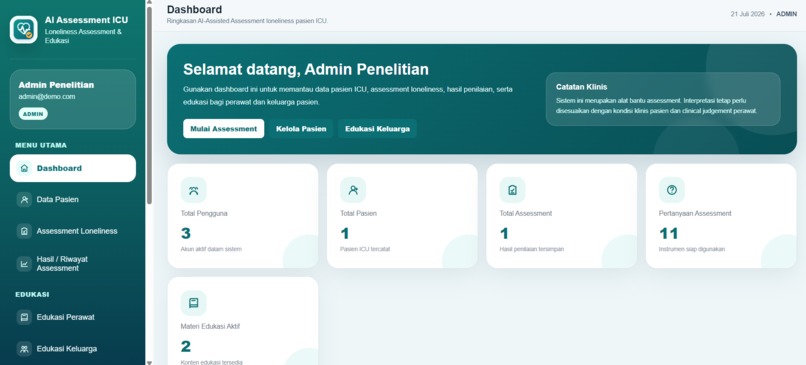Click the Pertanyaan Assessment question mark icon
The image size is (806, 365).
[672, 190]
